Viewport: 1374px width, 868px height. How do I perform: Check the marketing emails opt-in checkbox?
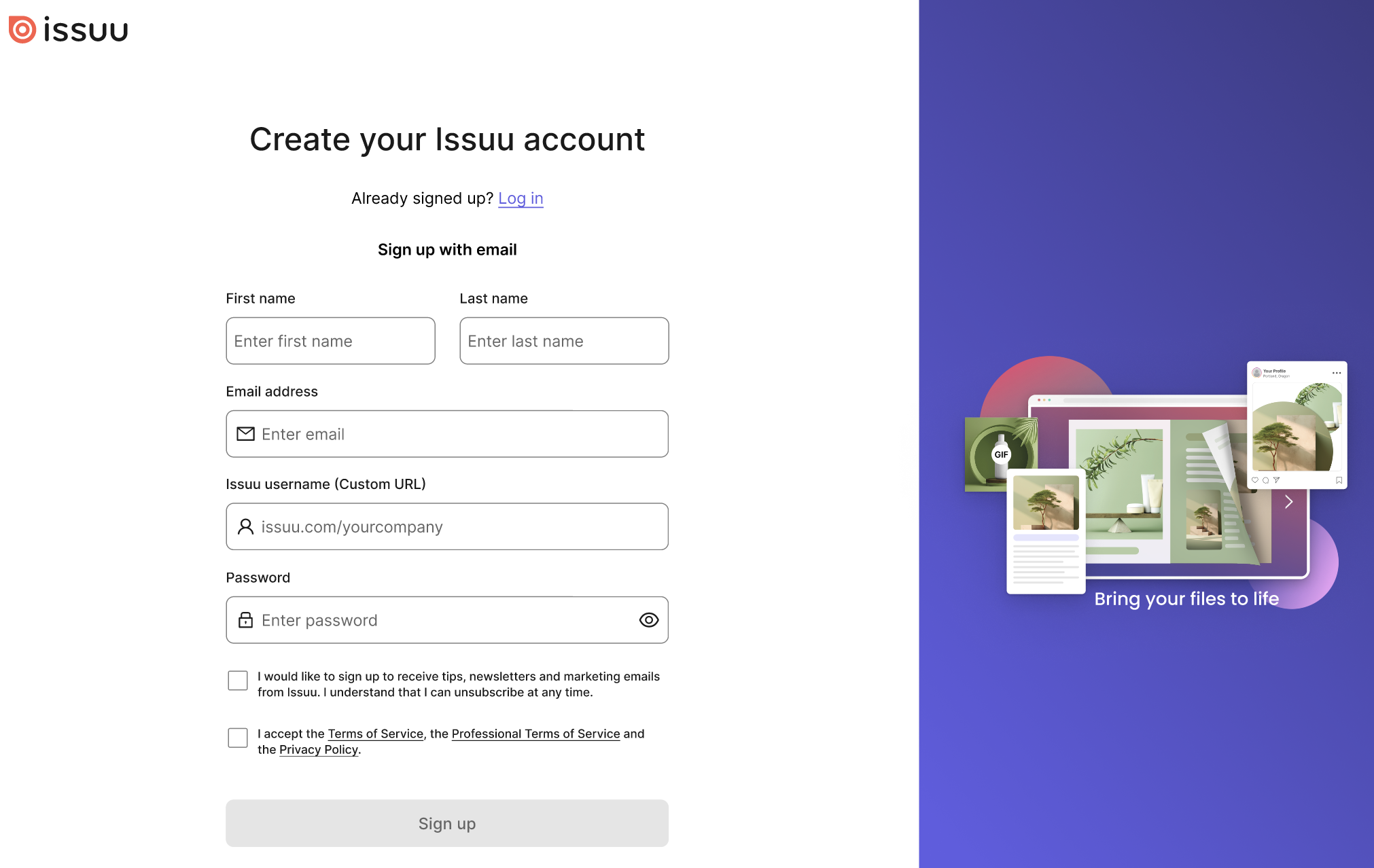(238, 681)
